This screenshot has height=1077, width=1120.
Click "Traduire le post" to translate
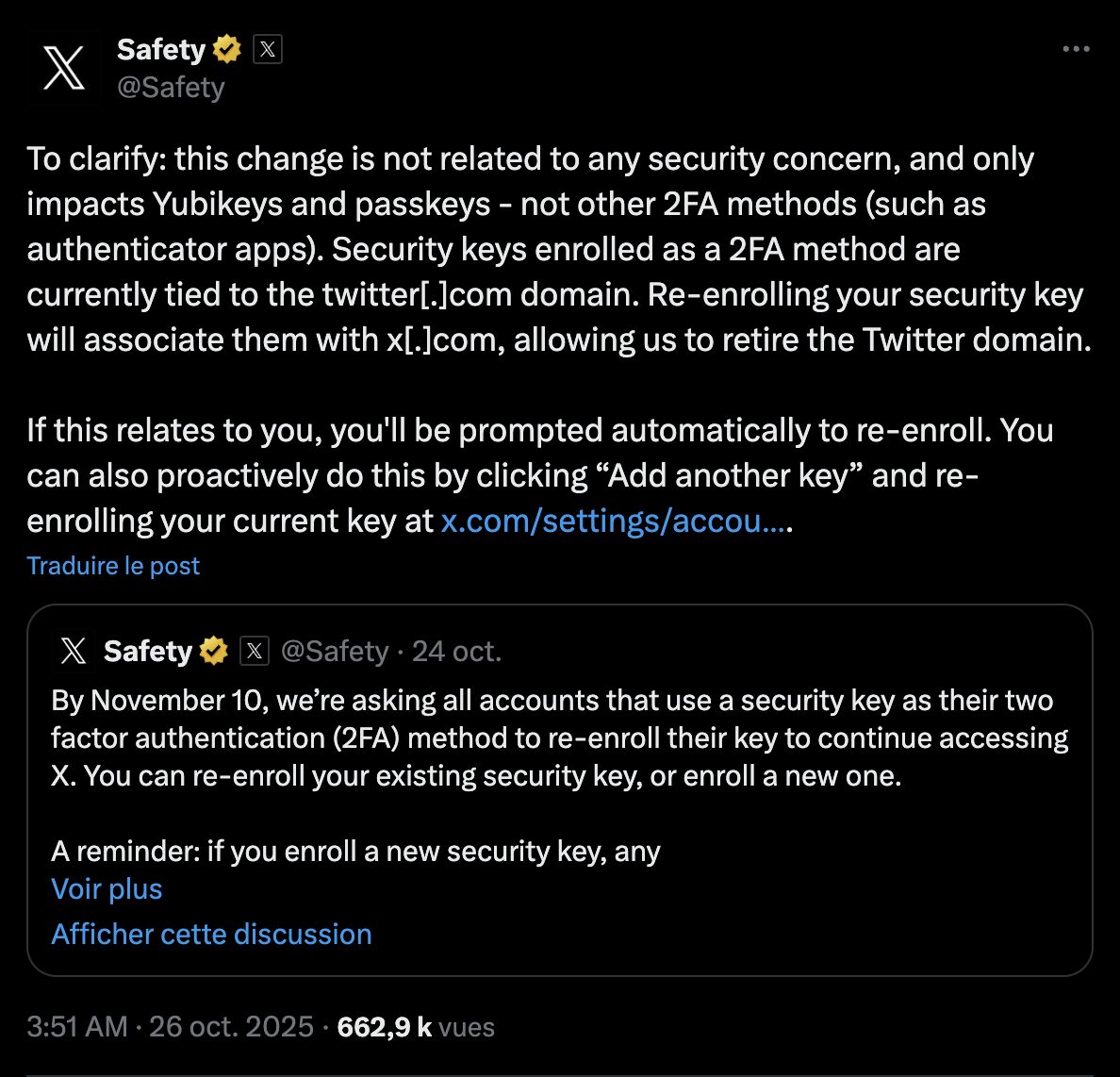113,566
